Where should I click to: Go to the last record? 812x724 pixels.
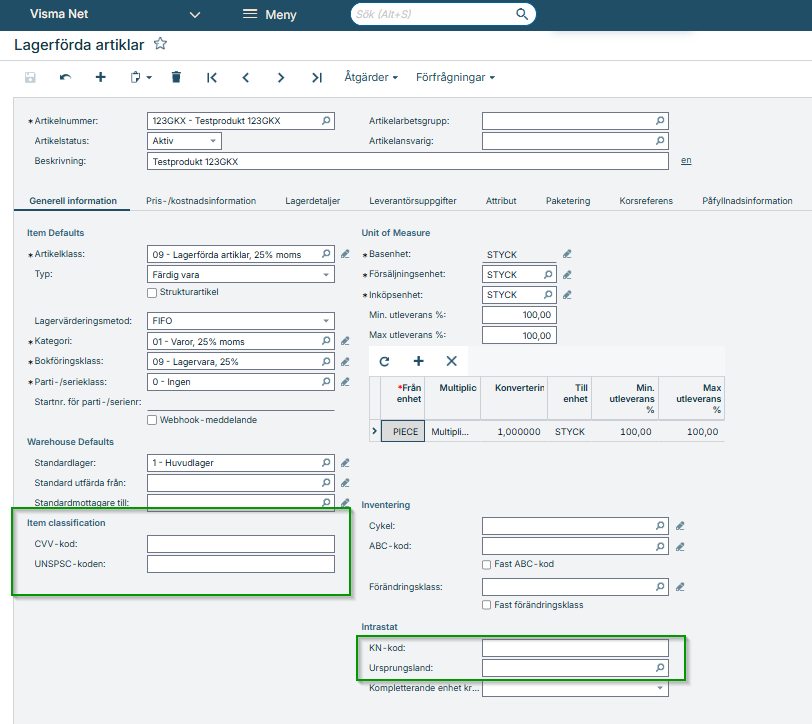click(x=317, y=77)
